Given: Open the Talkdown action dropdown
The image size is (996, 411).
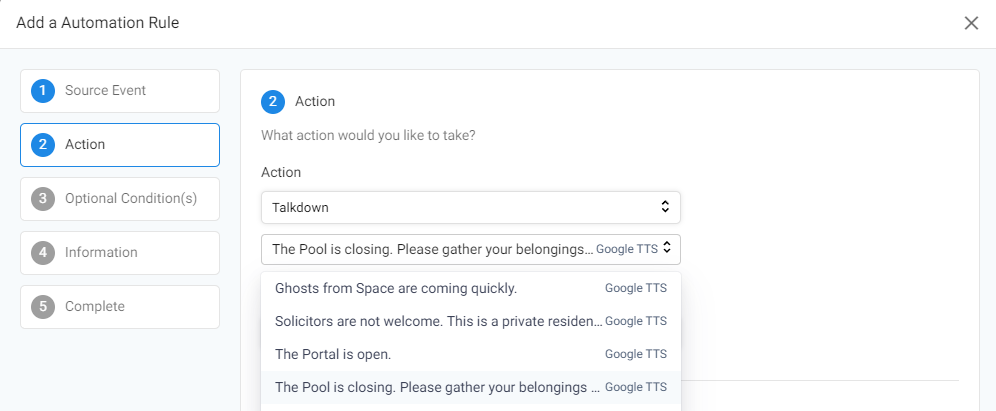Looking at the screenshot, I should pos(471,207).
